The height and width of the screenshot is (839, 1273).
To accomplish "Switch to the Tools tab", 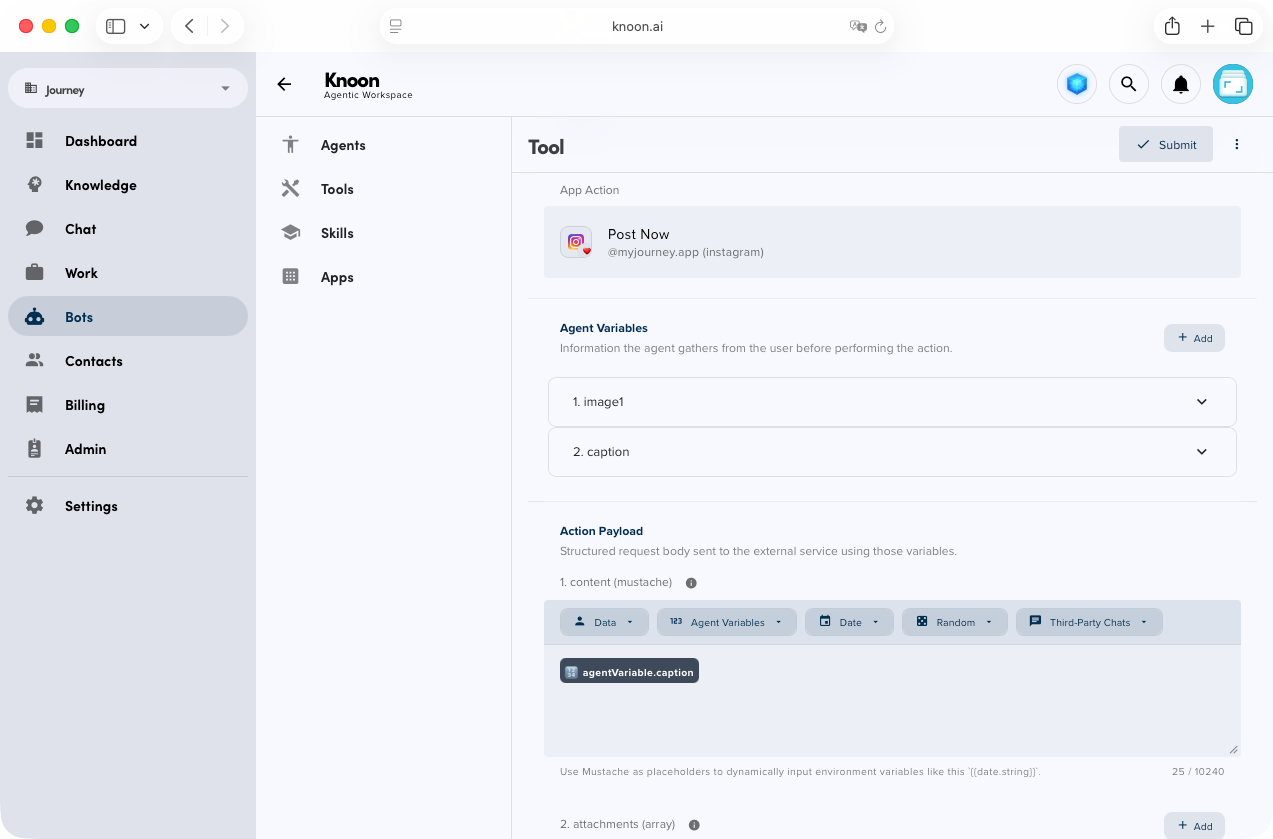I will (x=337, y=189).
